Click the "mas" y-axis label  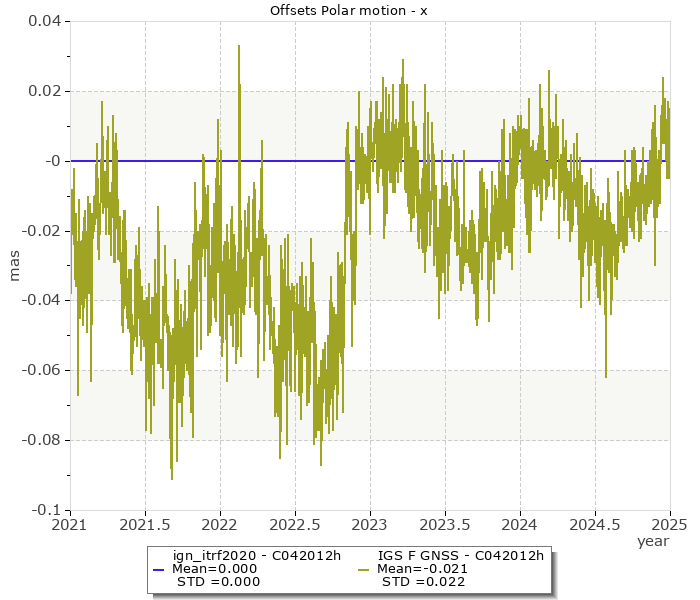point(14,265)
